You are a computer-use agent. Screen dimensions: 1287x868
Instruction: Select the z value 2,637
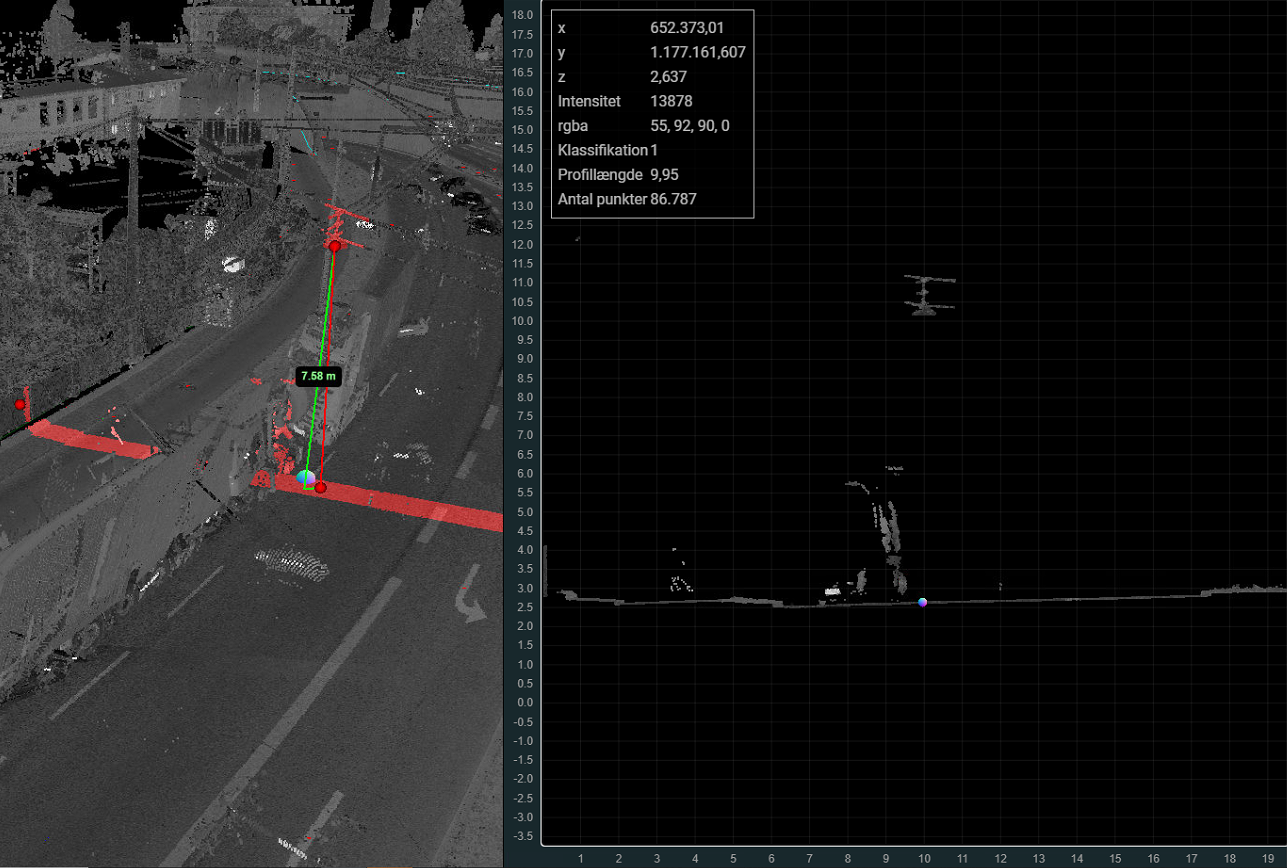(668, 76)
